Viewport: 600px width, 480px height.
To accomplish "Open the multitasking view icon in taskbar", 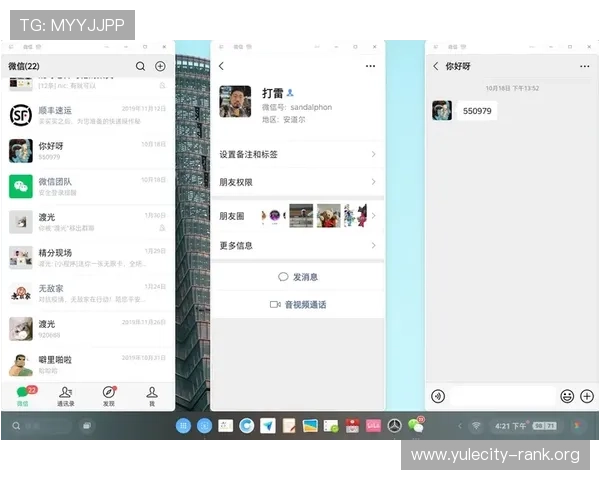I will pos(87,426).
